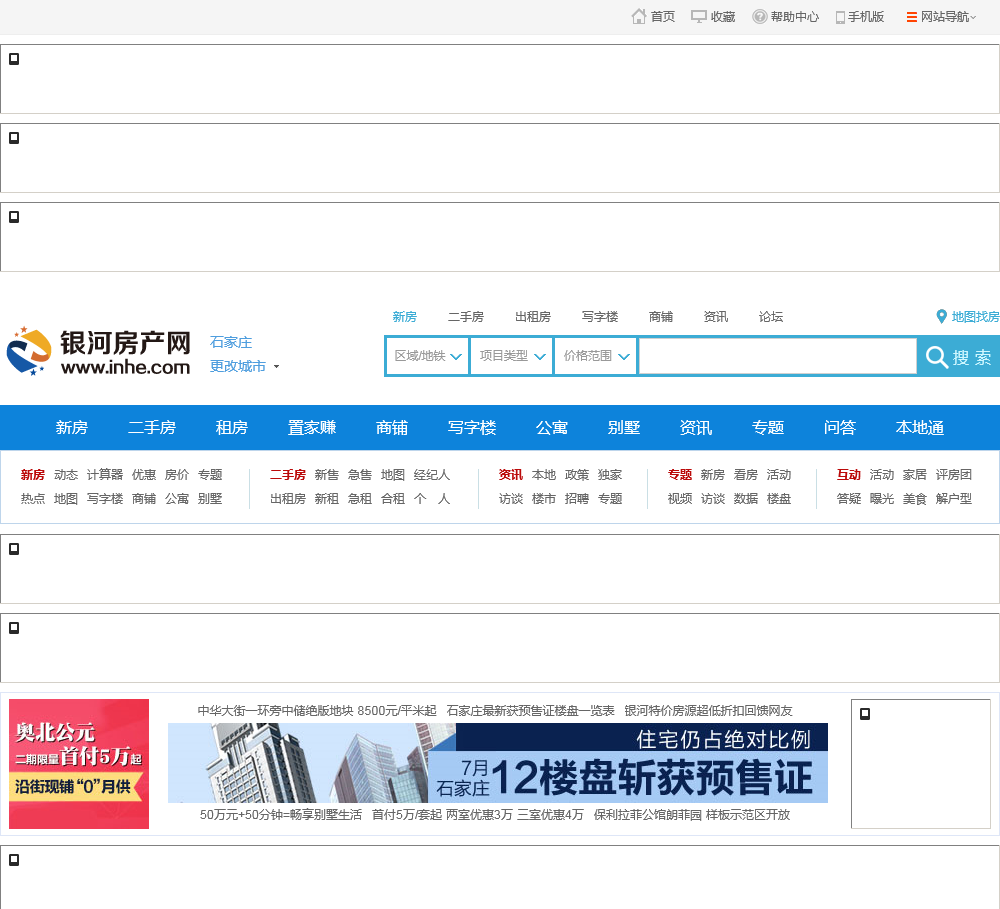Click the 石家庄 city link
Viewport: 1000px width, 909px height.
click(x=231, y=343)
